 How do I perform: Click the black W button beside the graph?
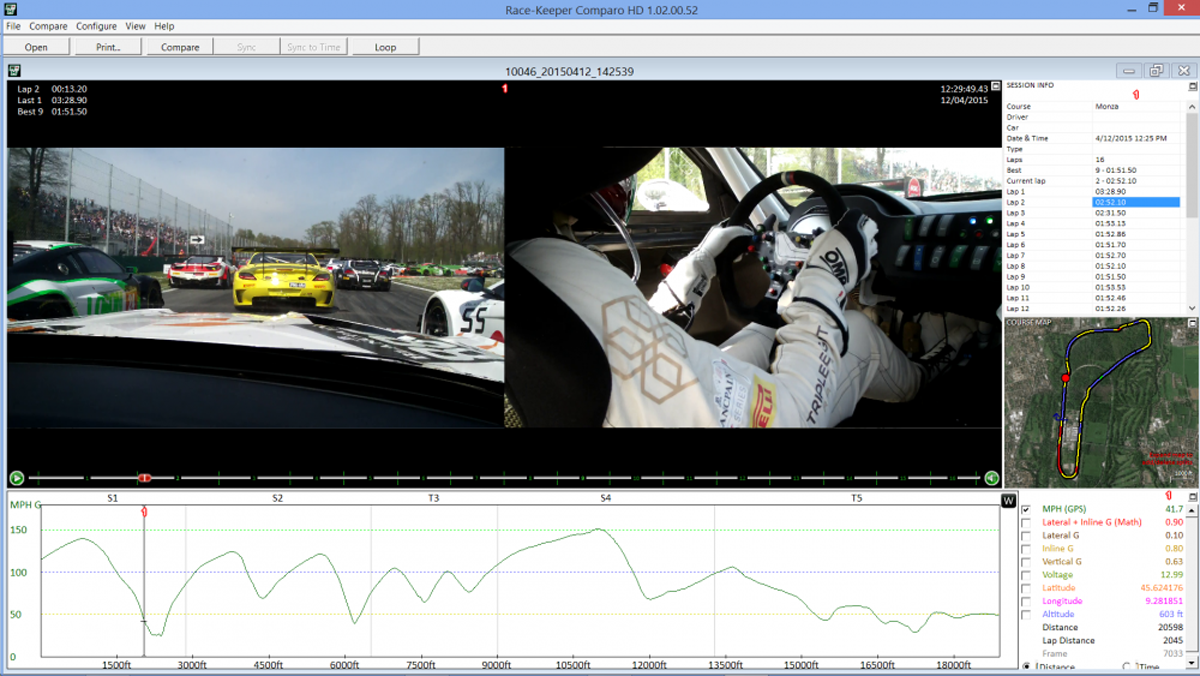point(1008,501)
